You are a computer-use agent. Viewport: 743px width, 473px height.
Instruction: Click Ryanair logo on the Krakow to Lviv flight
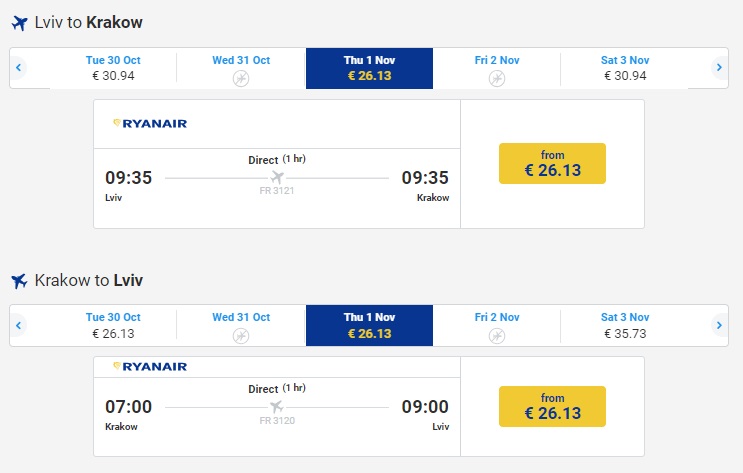point(149,367)
